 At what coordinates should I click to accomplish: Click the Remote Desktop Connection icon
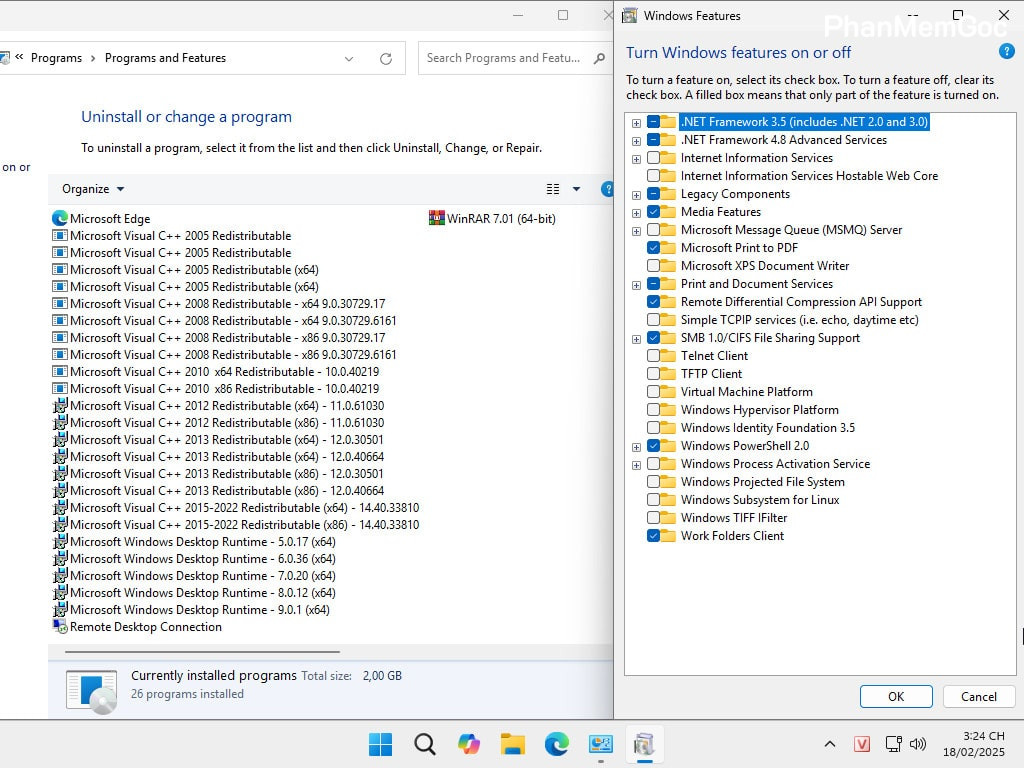click(59, 627)
